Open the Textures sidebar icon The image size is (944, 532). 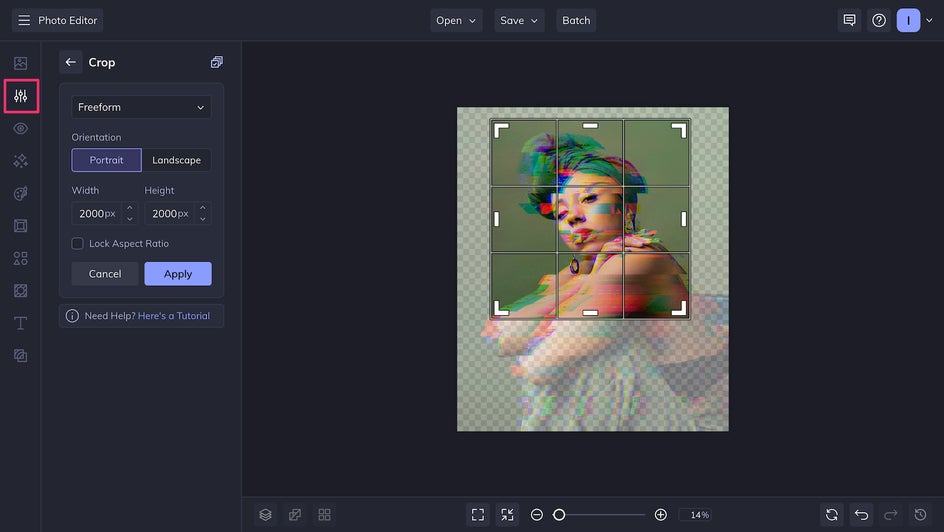click(20, 291)
